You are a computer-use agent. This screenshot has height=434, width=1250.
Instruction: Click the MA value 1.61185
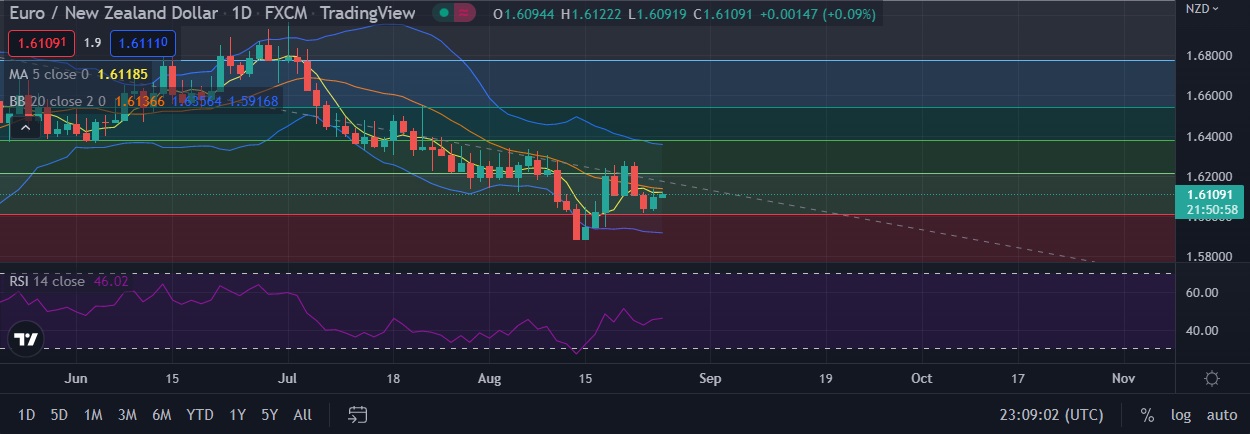click(x=123, y=74)
